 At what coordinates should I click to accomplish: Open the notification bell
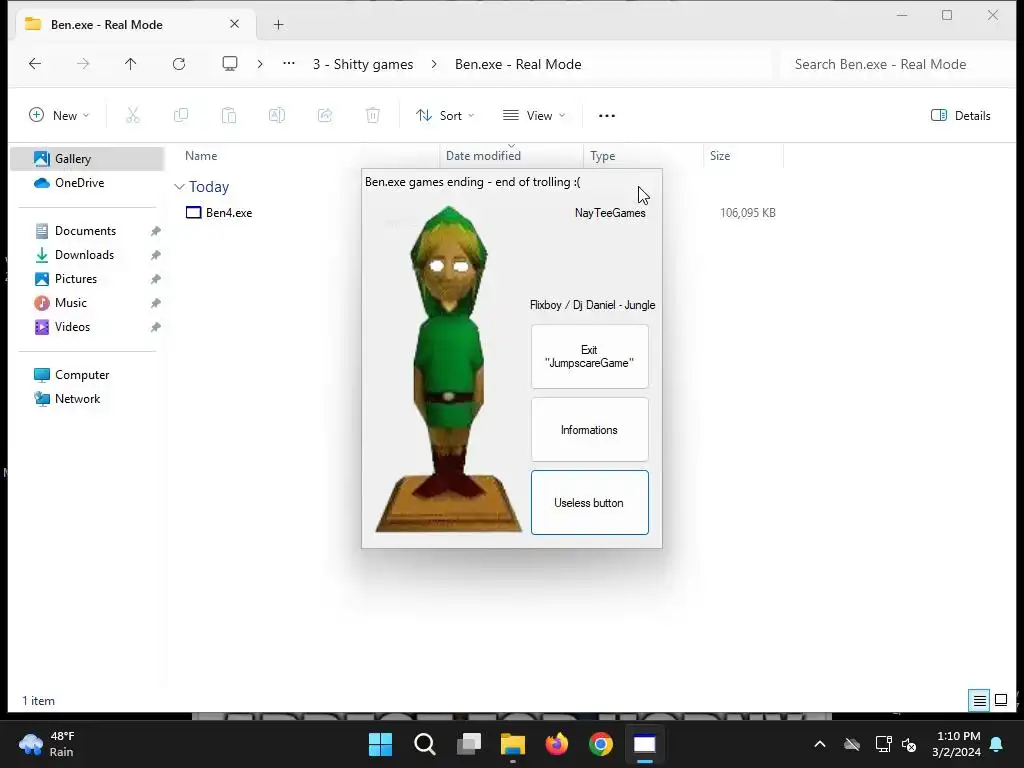click(997, 744)
